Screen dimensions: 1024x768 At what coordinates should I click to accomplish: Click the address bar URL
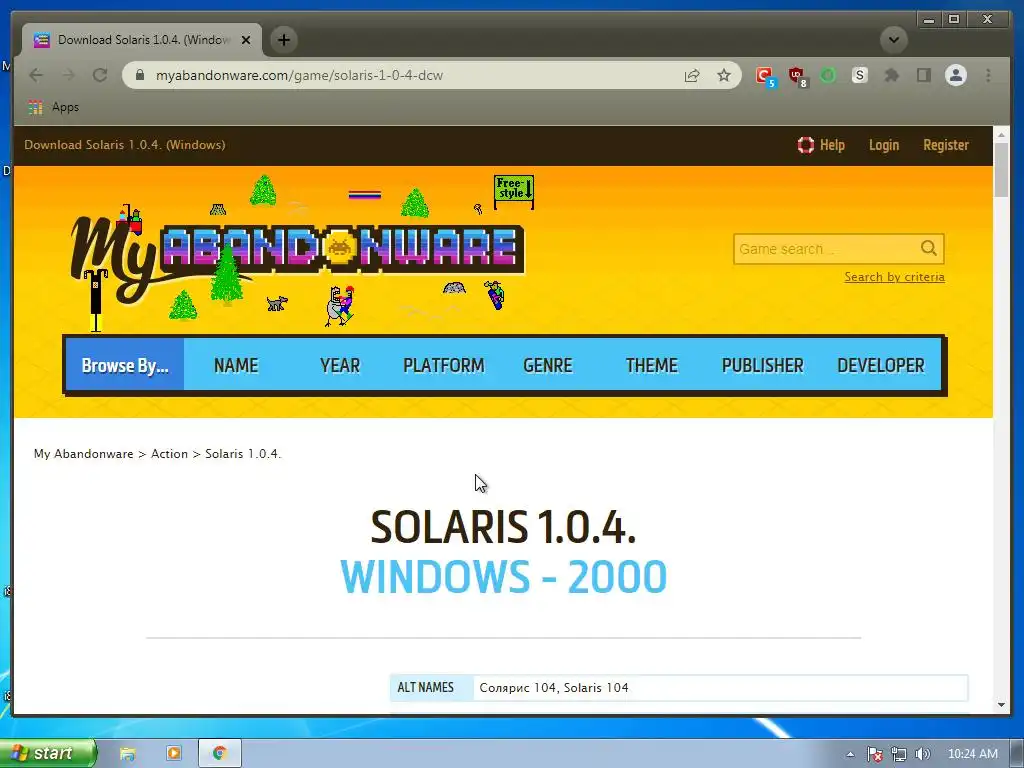(299, 75)
